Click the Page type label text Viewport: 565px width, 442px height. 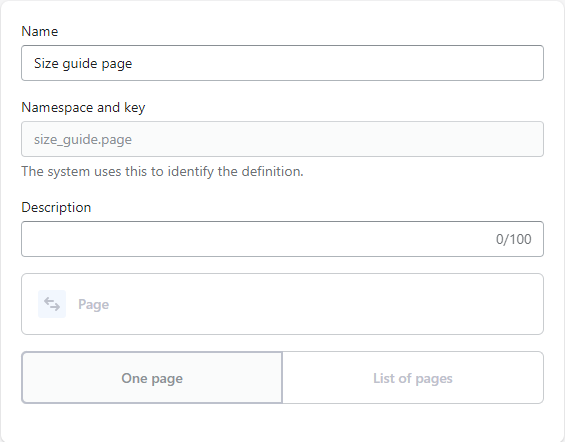click(93, 304)
